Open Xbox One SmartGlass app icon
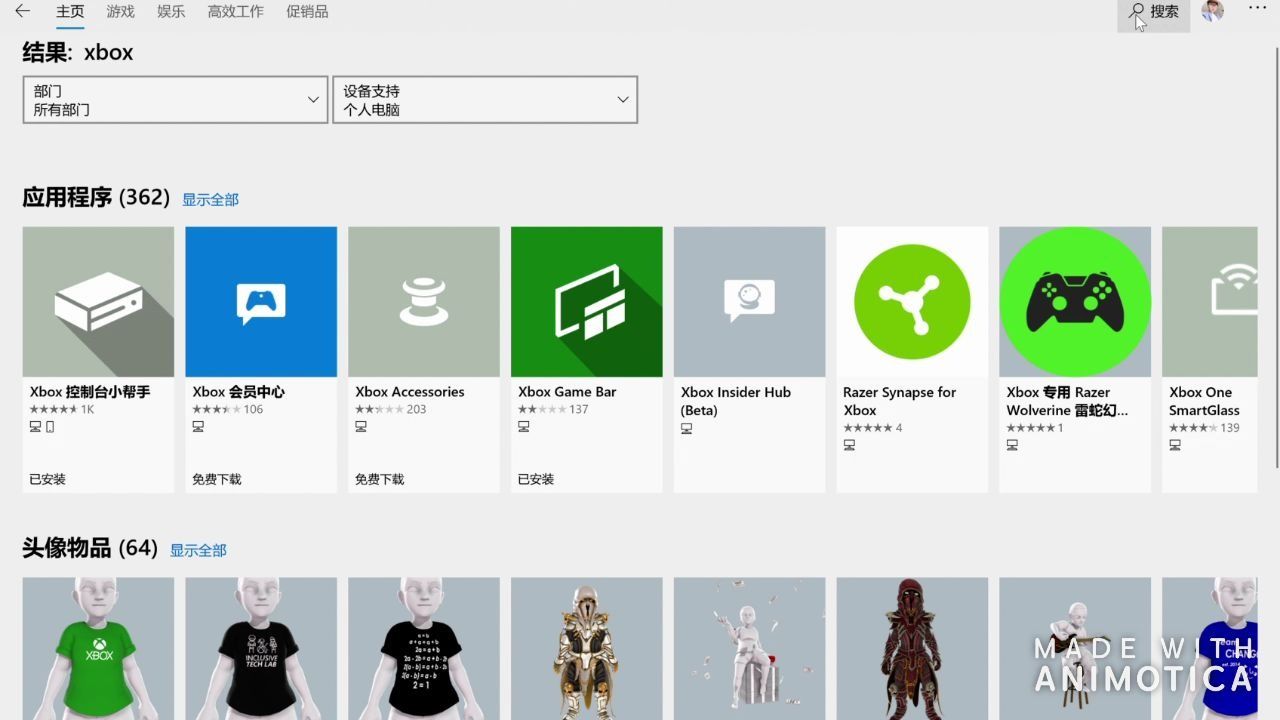Viewport: 1280px width, 720px height. click(1210, 302)
